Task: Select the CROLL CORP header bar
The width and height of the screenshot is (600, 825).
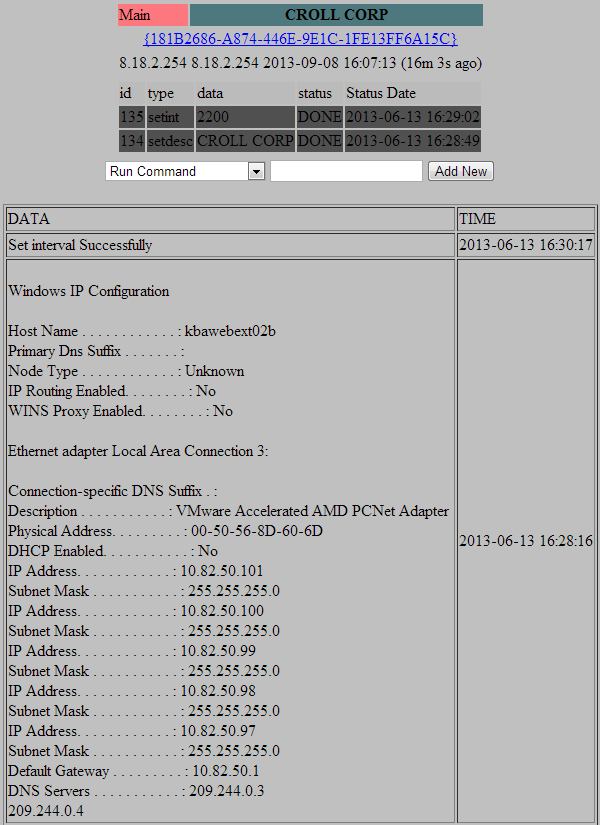Action: click(336, 15)
